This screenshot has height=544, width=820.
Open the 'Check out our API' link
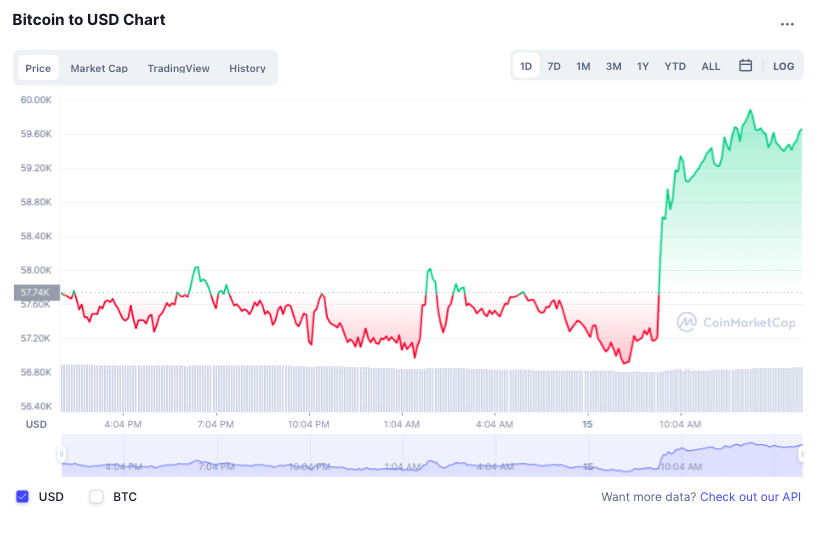tap(750, 497)
